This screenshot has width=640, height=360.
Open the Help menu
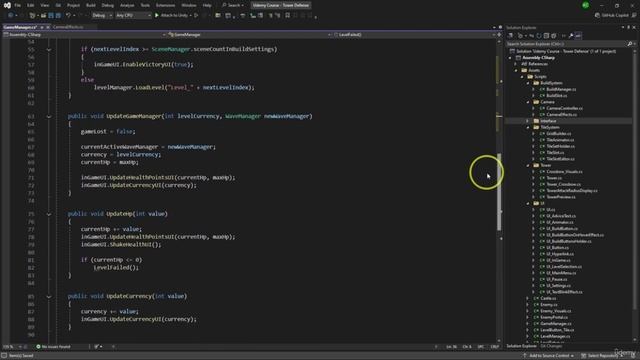click(207, 5)
